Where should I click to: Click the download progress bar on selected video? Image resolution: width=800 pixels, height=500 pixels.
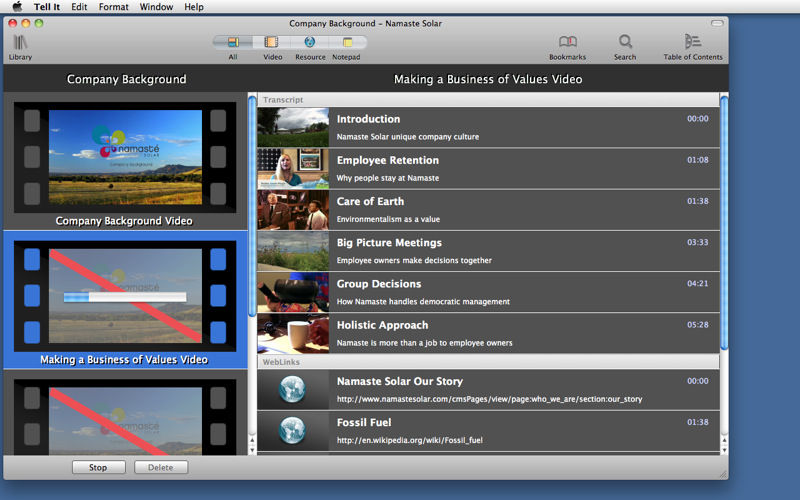tap(125, 297)
